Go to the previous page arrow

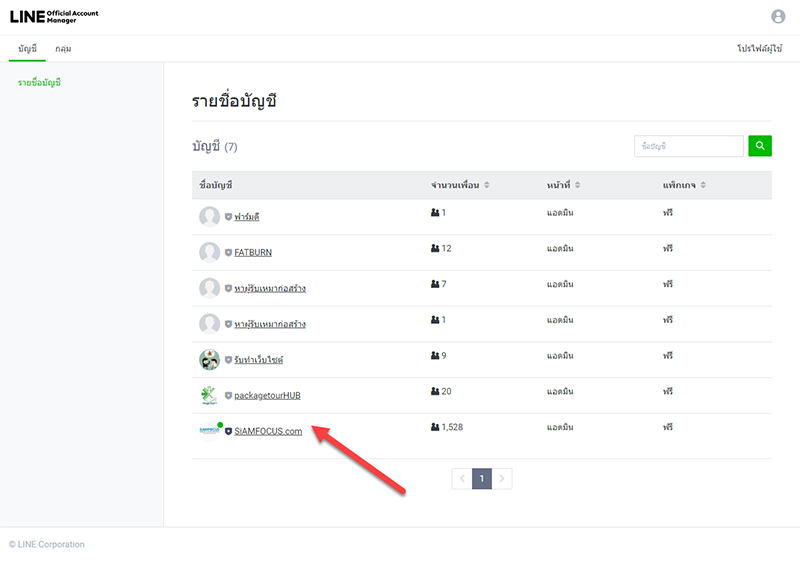pyautogui.click(x=461, y=479)
